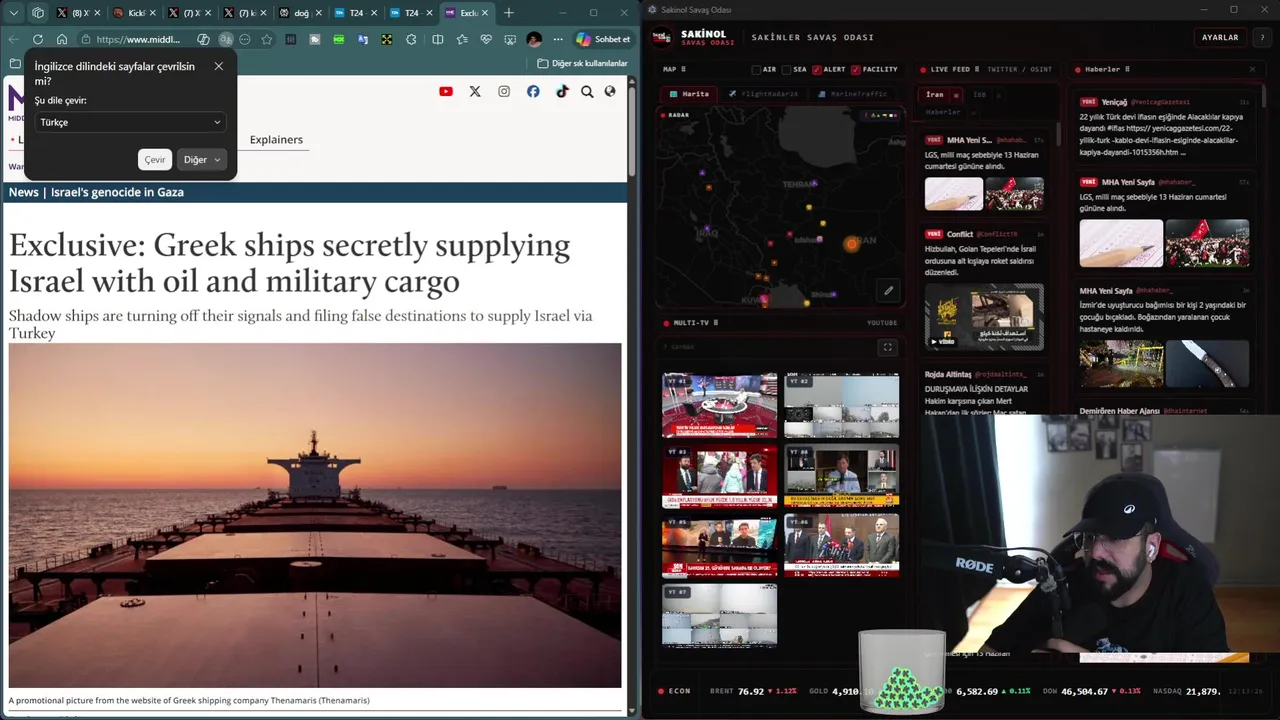Uncheck the ALERT checkbox
This screenshot has height=720, width=1280.
point(817,70)
